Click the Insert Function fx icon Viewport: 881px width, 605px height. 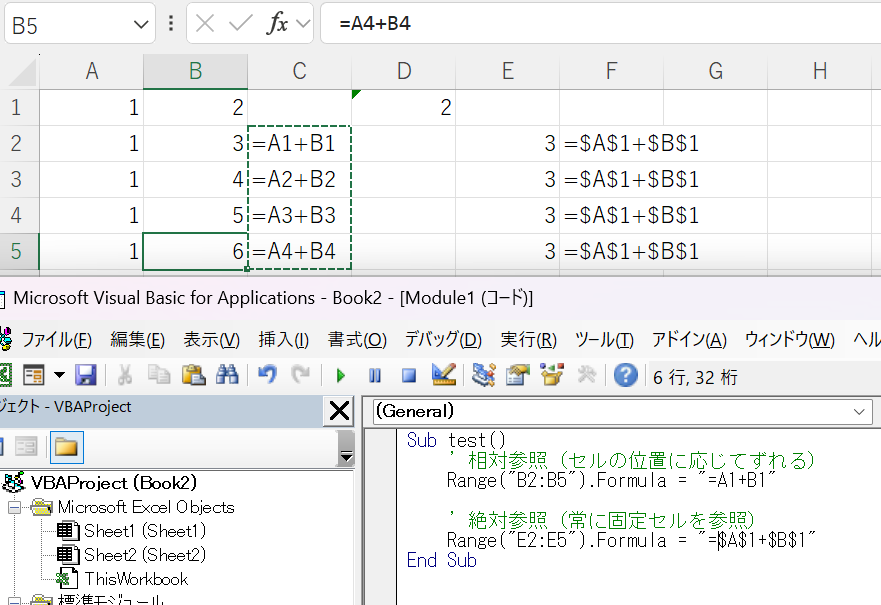[x=277, y=24]
